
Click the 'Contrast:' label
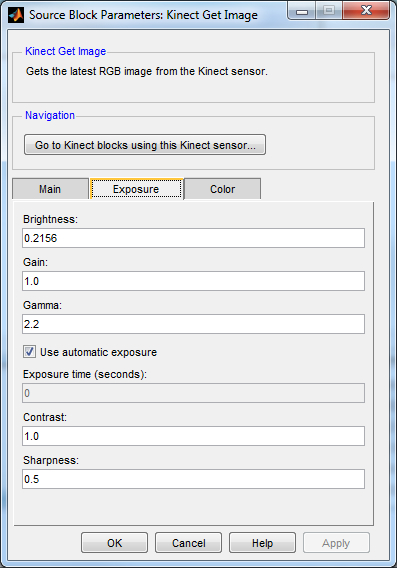tap(45, 417)
